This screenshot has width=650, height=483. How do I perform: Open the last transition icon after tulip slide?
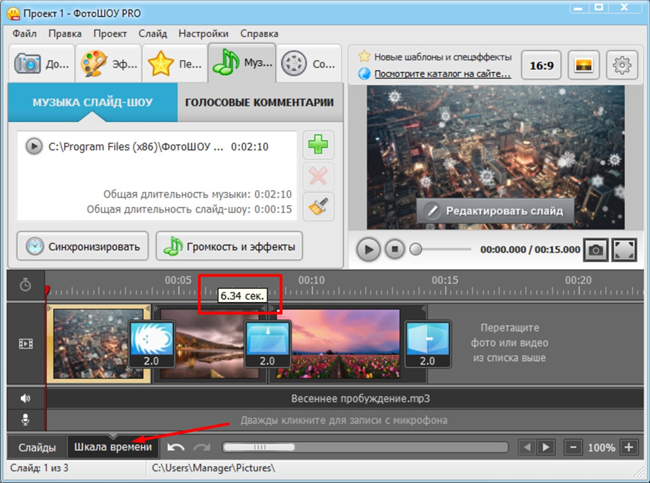coord(427,344)
